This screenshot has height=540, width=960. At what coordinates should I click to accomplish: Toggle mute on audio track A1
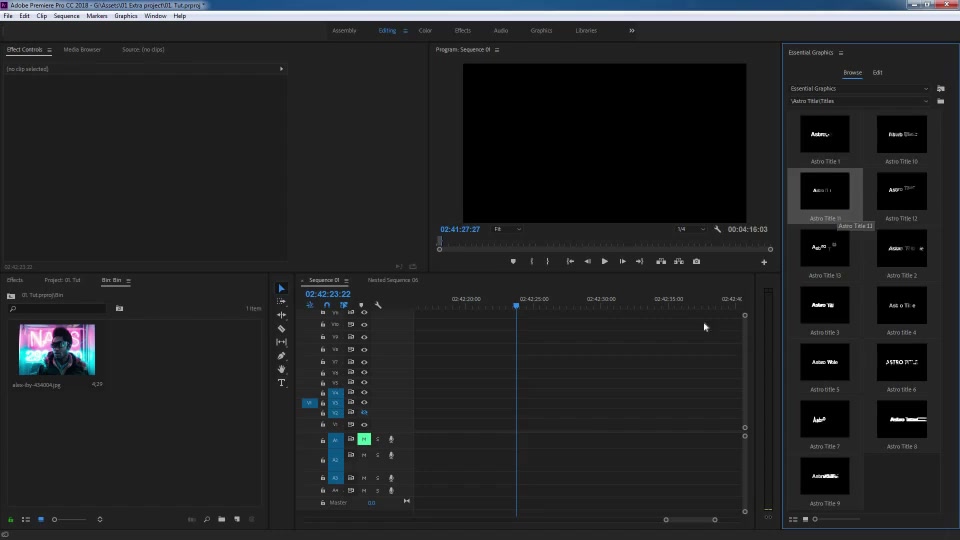point(364,439)
